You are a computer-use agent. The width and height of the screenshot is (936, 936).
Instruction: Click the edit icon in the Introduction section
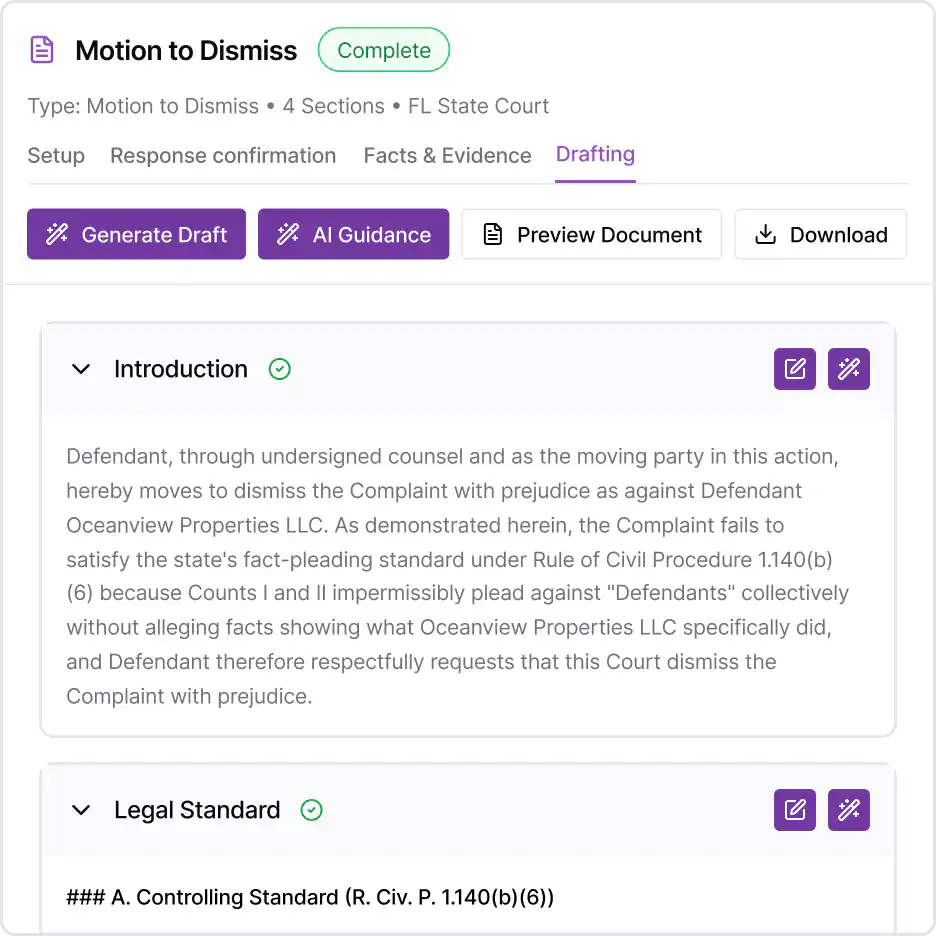(795, 369)
